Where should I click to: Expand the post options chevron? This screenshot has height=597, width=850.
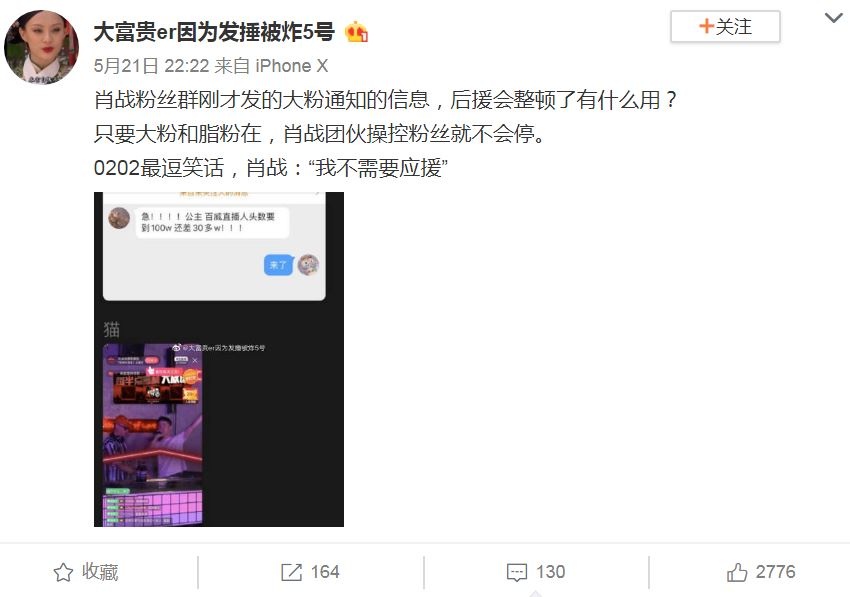[833, 18]
